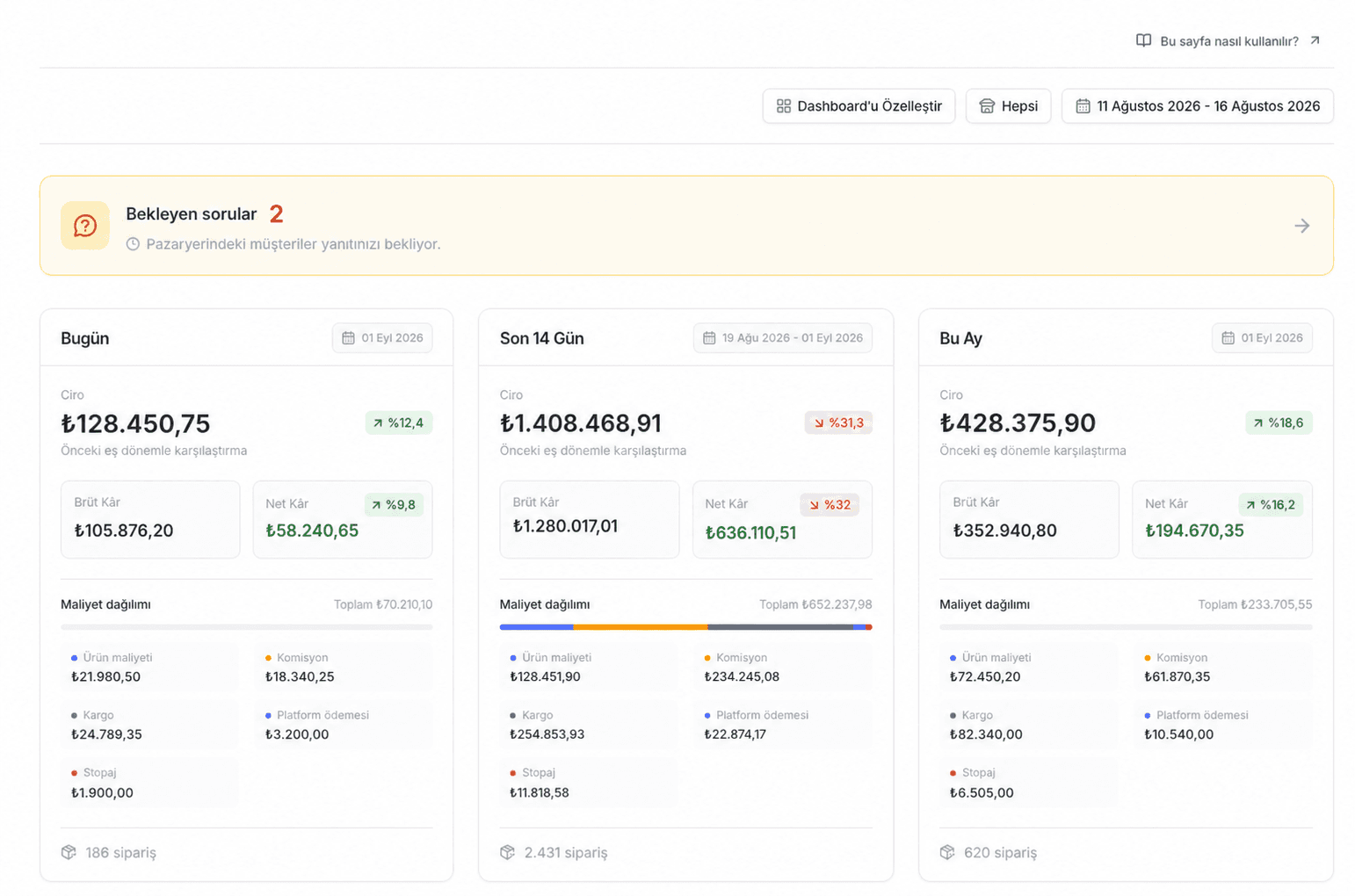Click the Ciro amount ₺428.375,90

[1018, 423]
